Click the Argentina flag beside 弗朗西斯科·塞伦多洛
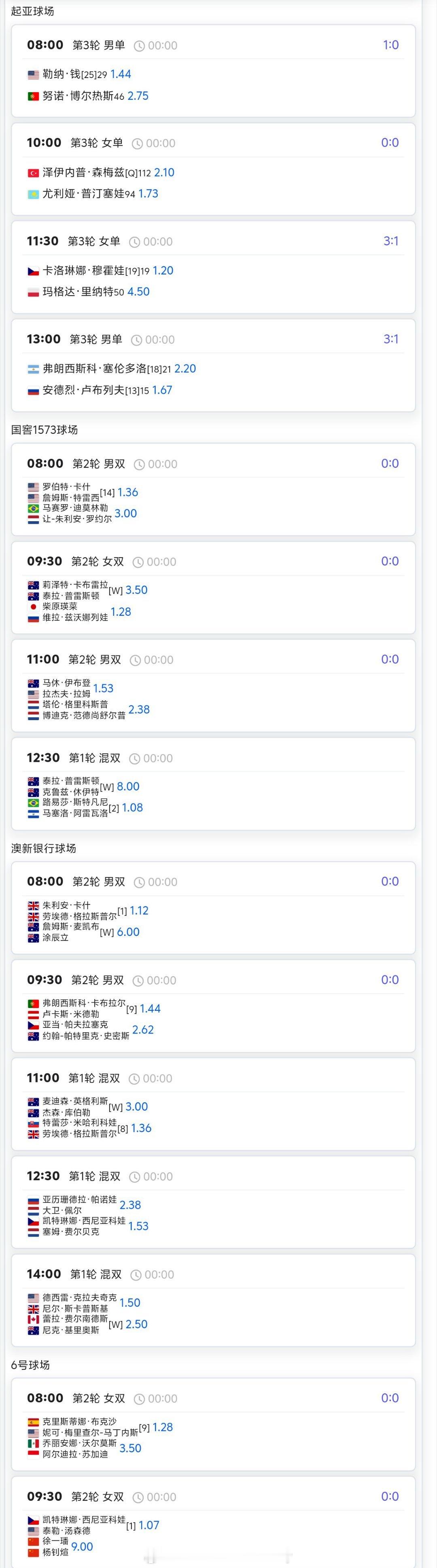The height and width of the screenshot is (1568, 437). point(34,369)
